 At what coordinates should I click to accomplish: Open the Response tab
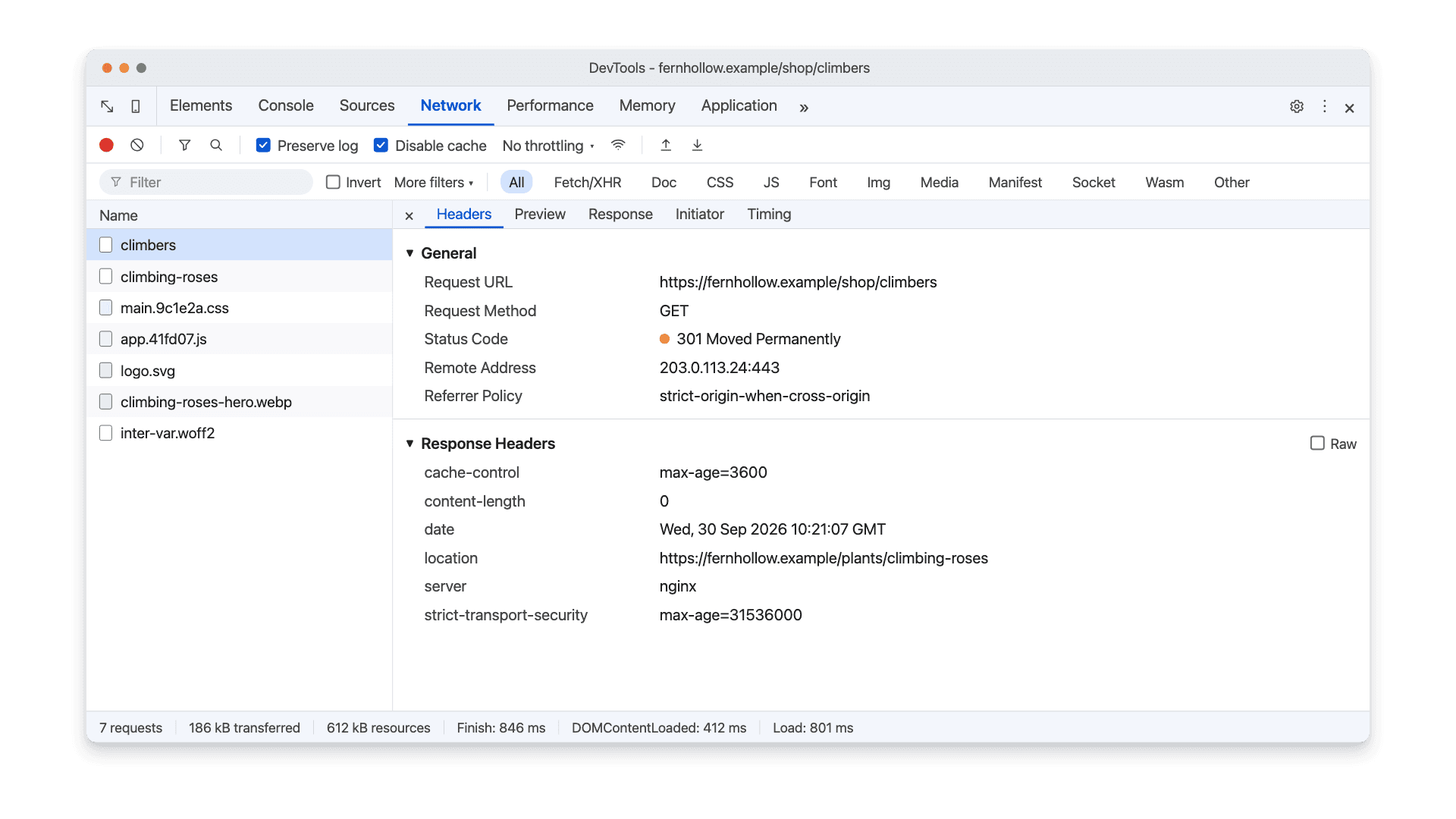tap(620, 215)
